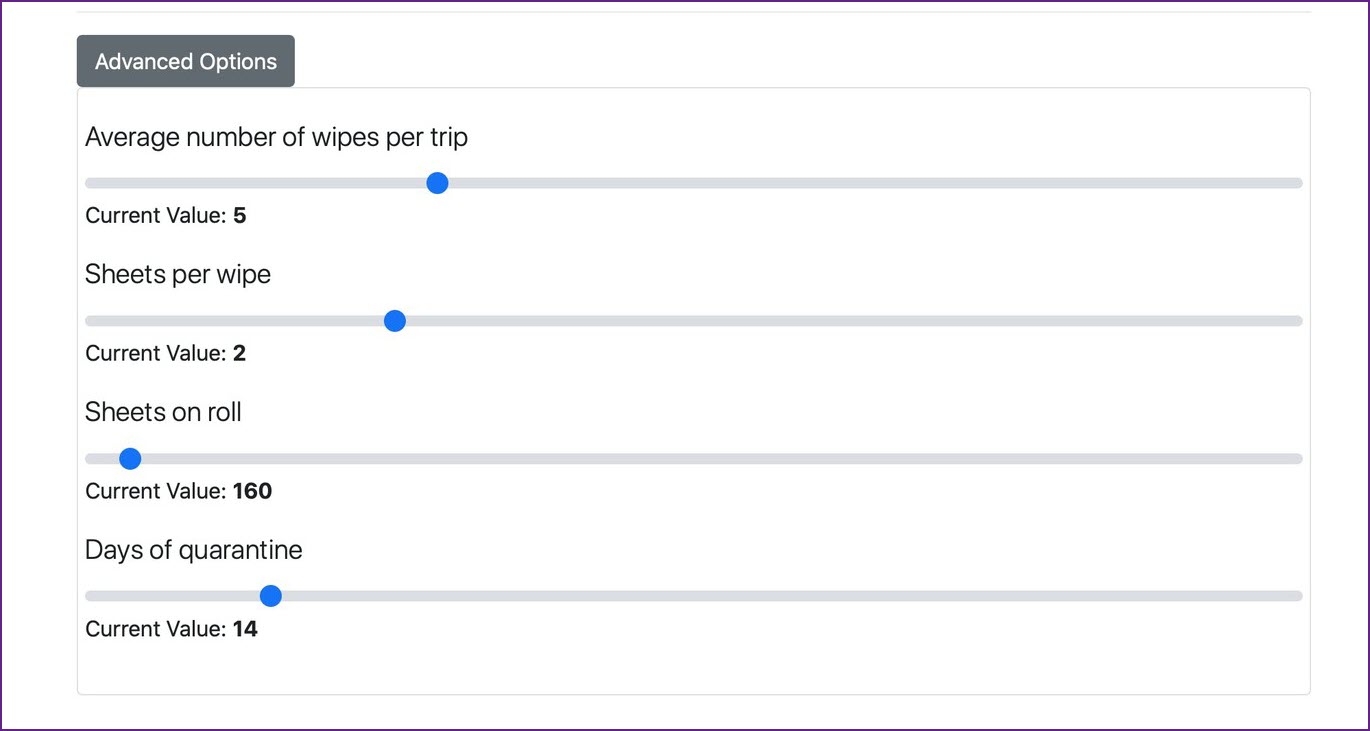Click far right end of Sheets on roll track
1370x731 pixels.
(1297, 459)
